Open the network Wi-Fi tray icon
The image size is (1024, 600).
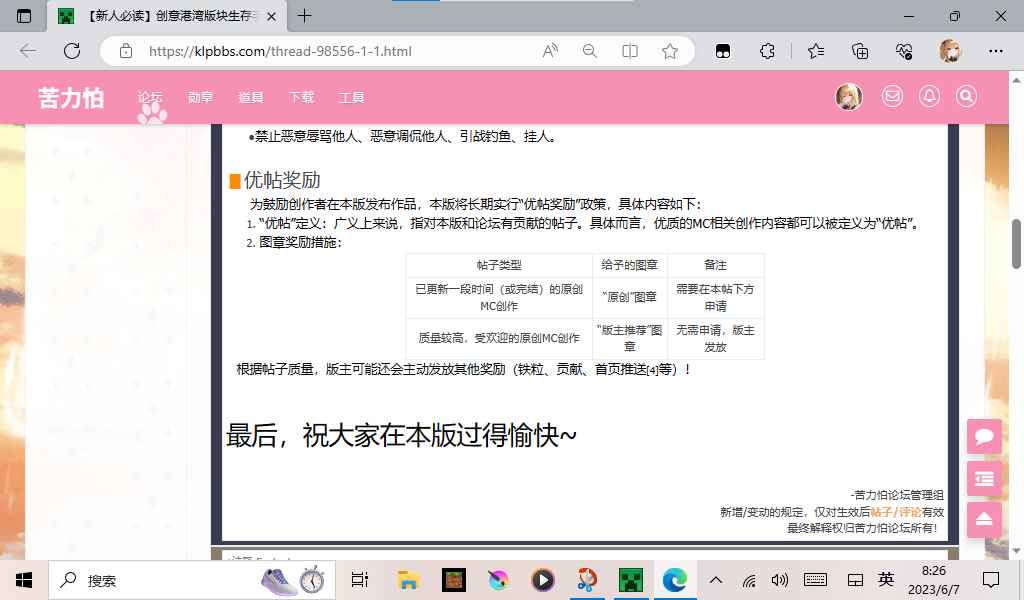click(749, 580)
